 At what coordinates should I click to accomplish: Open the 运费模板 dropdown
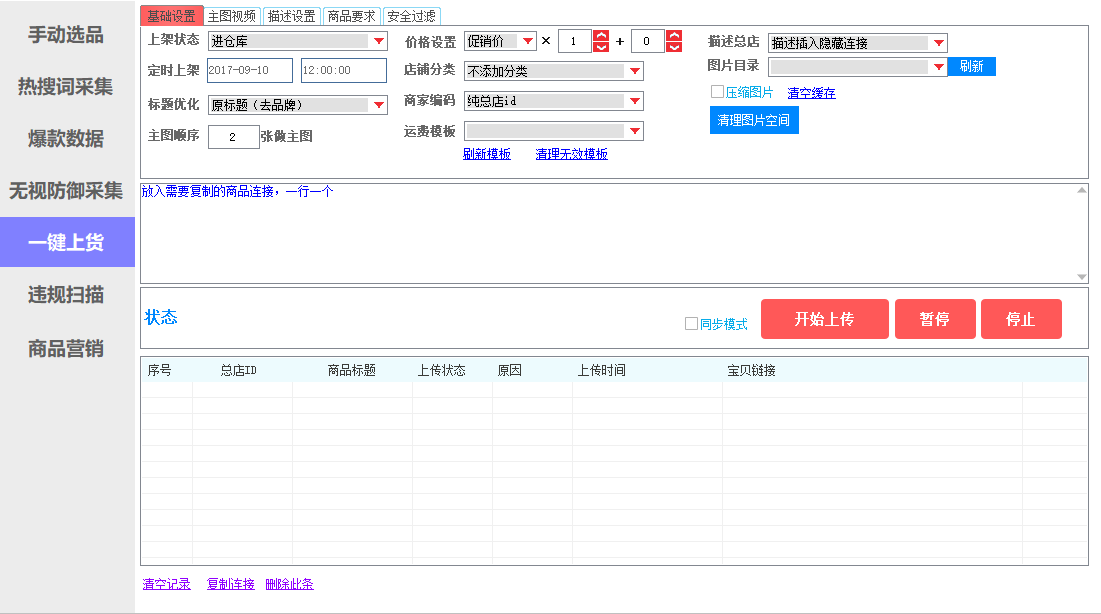634,132
